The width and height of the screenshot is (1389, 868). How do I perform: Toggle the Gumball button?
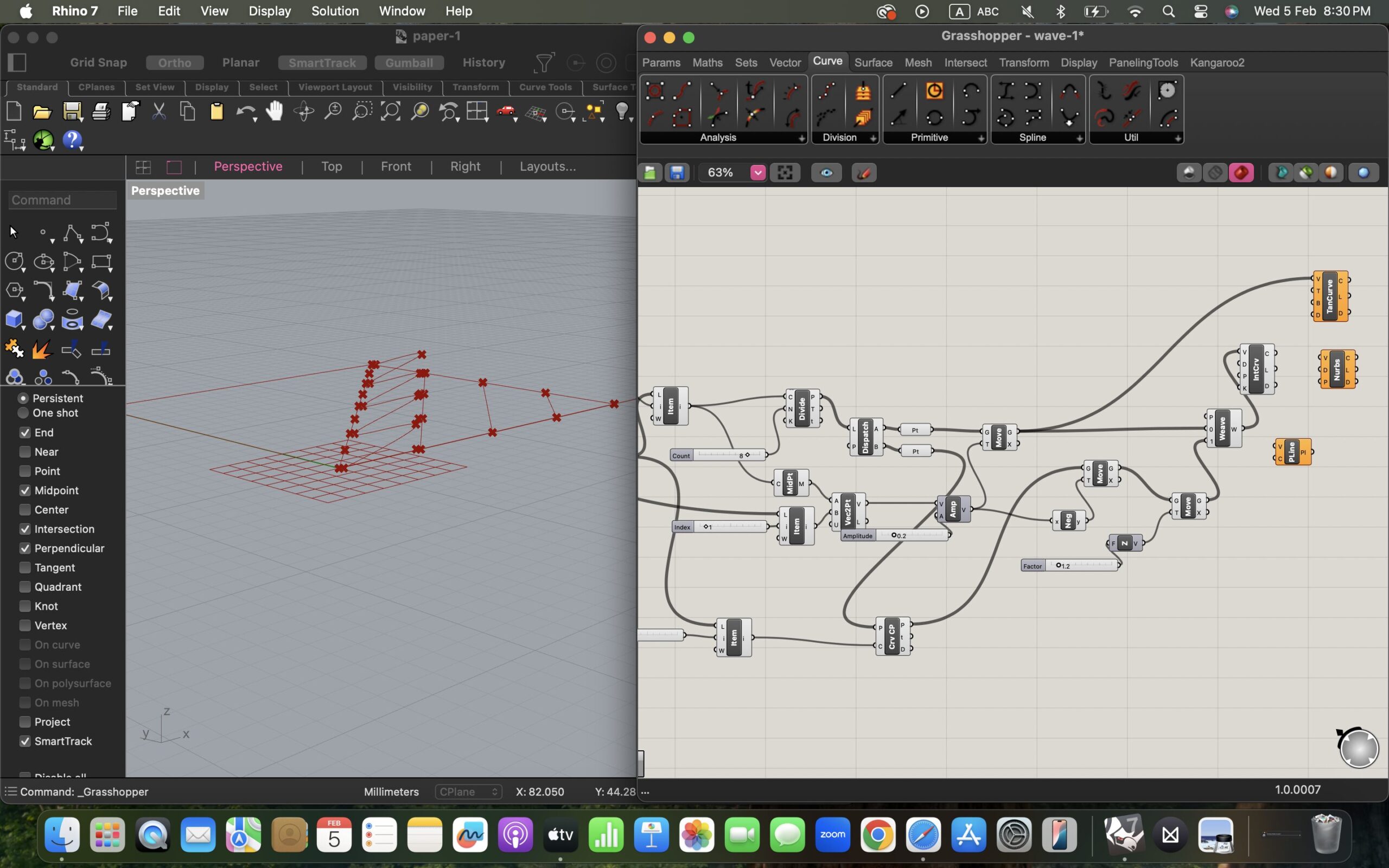point(409,62)
